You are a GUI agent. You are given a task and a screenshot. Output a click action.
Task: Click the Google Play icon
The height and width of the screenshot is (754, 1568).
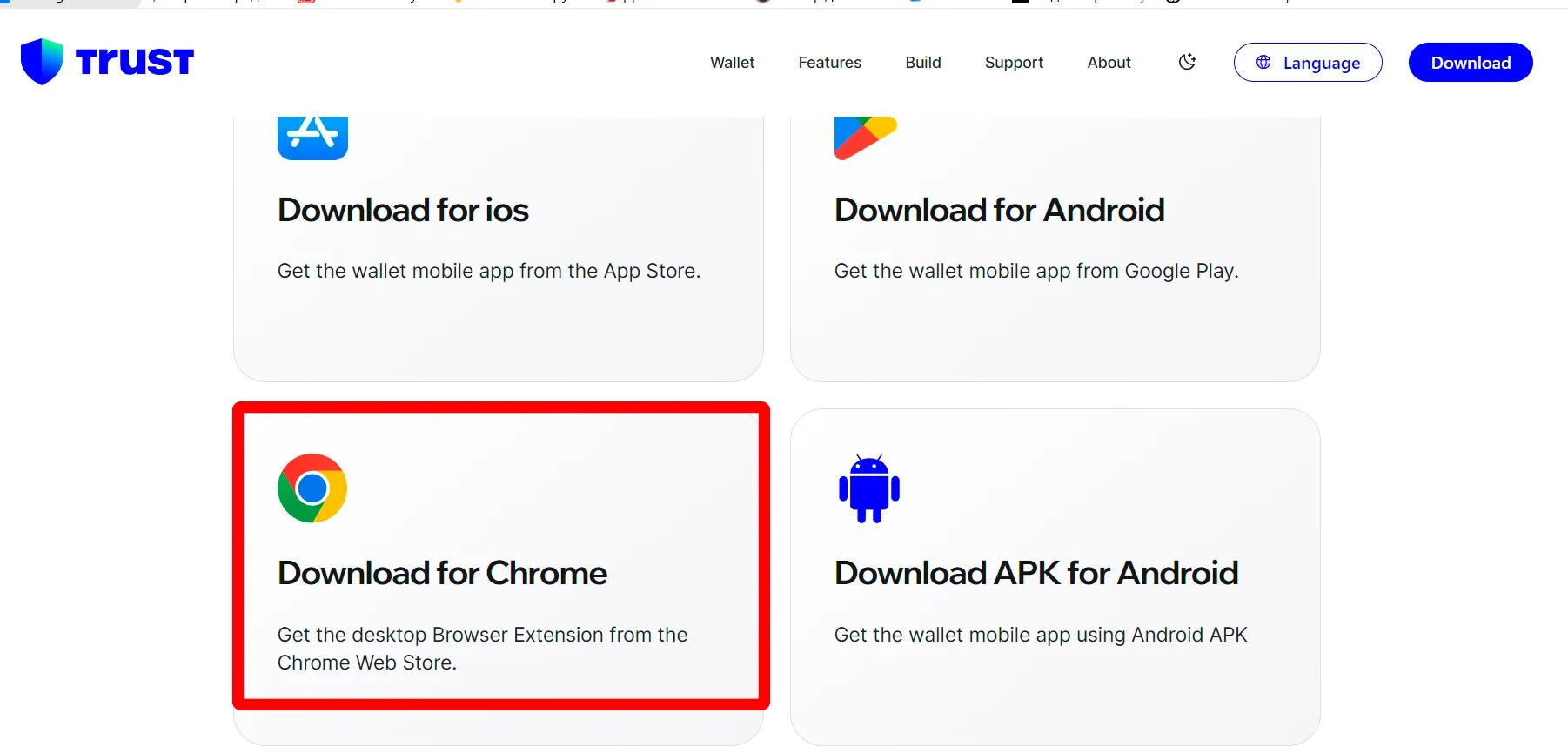click(864, 138)
